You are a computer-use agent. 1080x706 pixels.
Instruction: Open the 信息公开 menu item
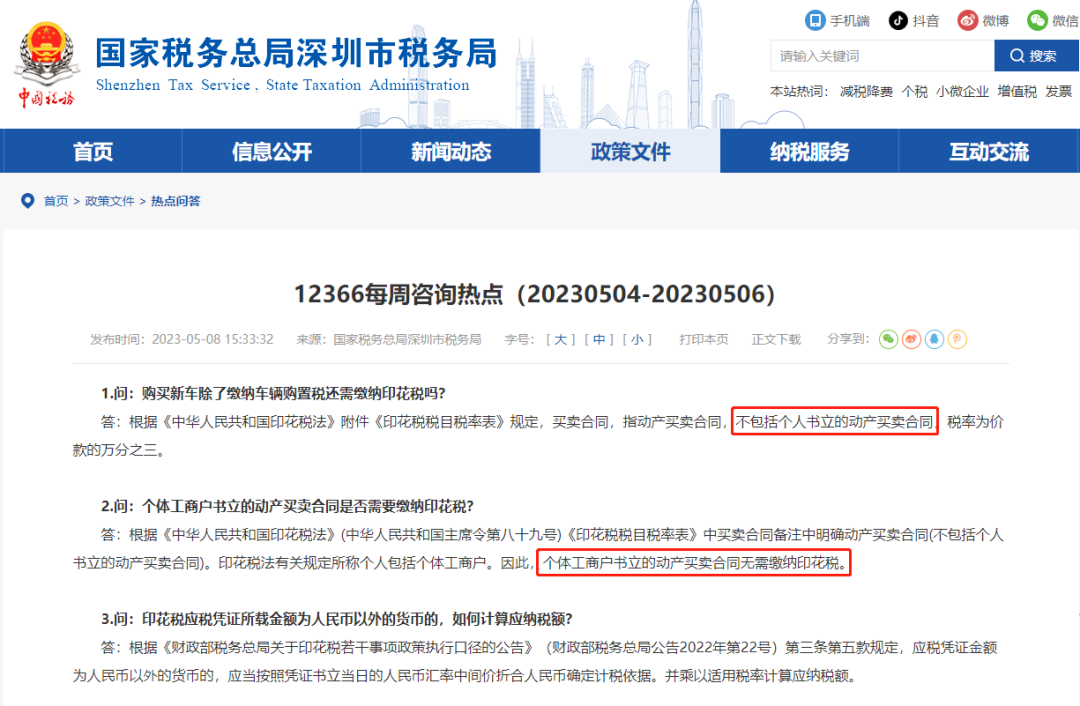point(270,151)
